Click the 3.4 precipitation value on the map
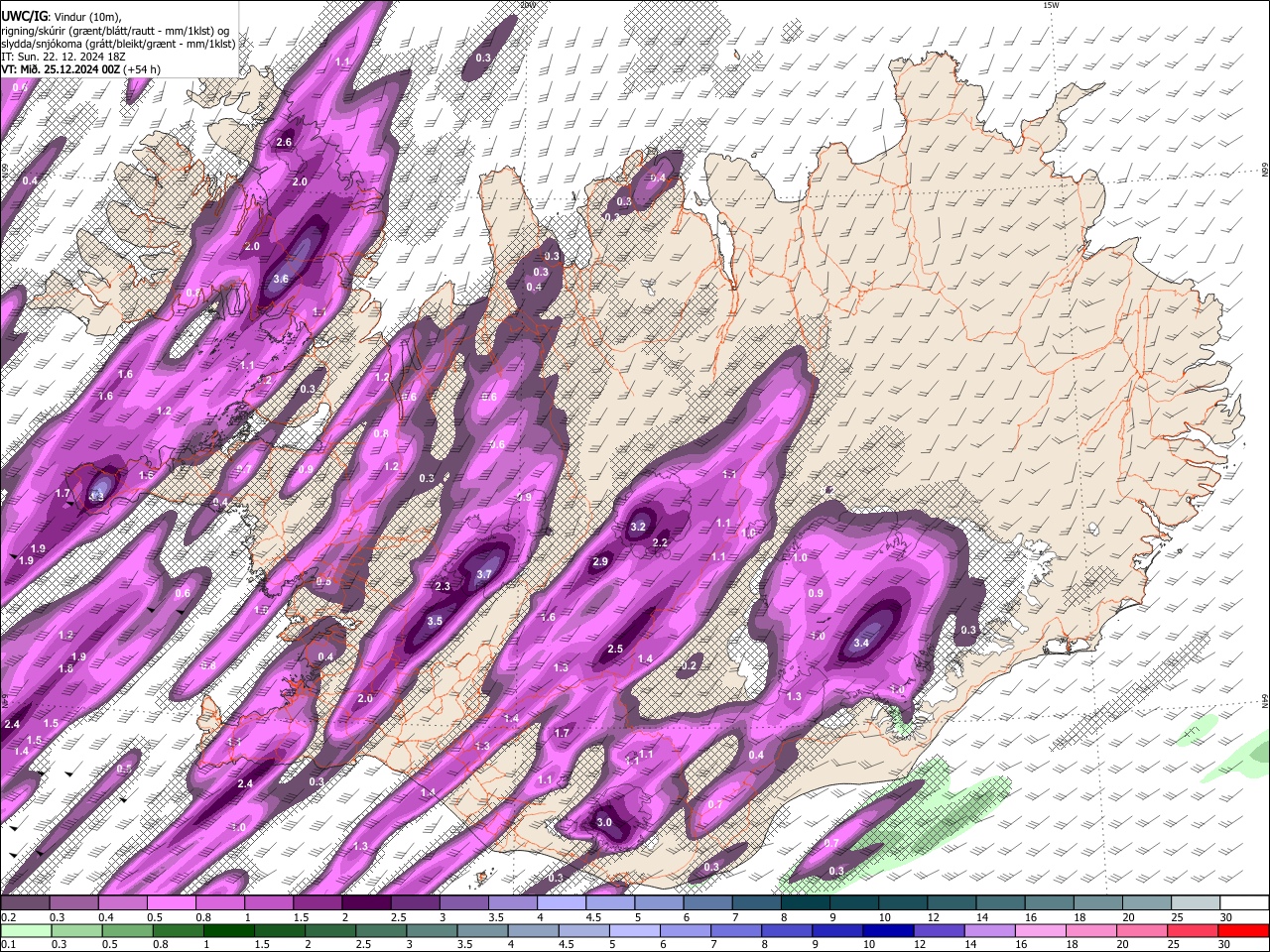Viewport: 1270px width, 952px height. (861, 644)
